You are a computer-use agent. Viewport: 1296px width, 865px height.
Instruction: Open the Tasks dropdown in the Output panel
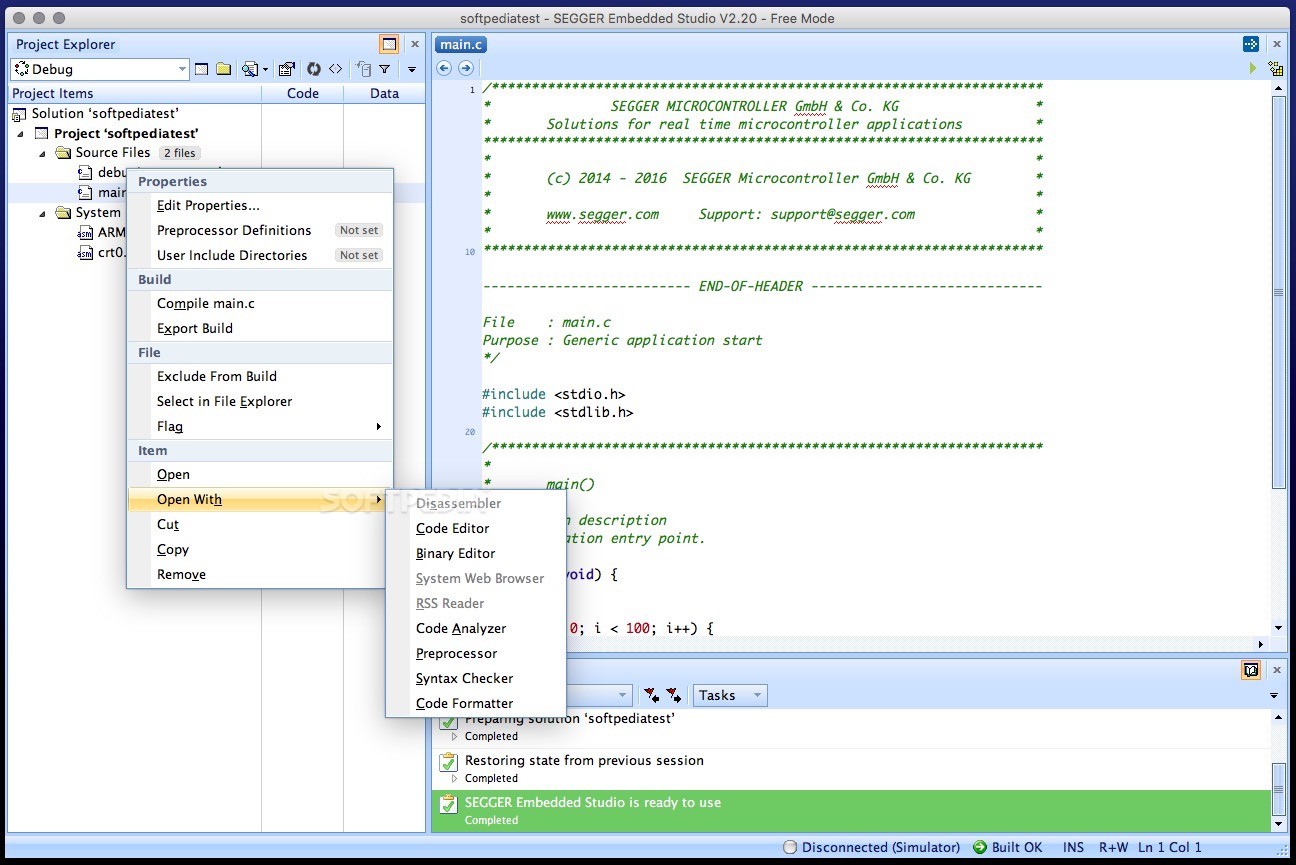click(x=730, y=695)
